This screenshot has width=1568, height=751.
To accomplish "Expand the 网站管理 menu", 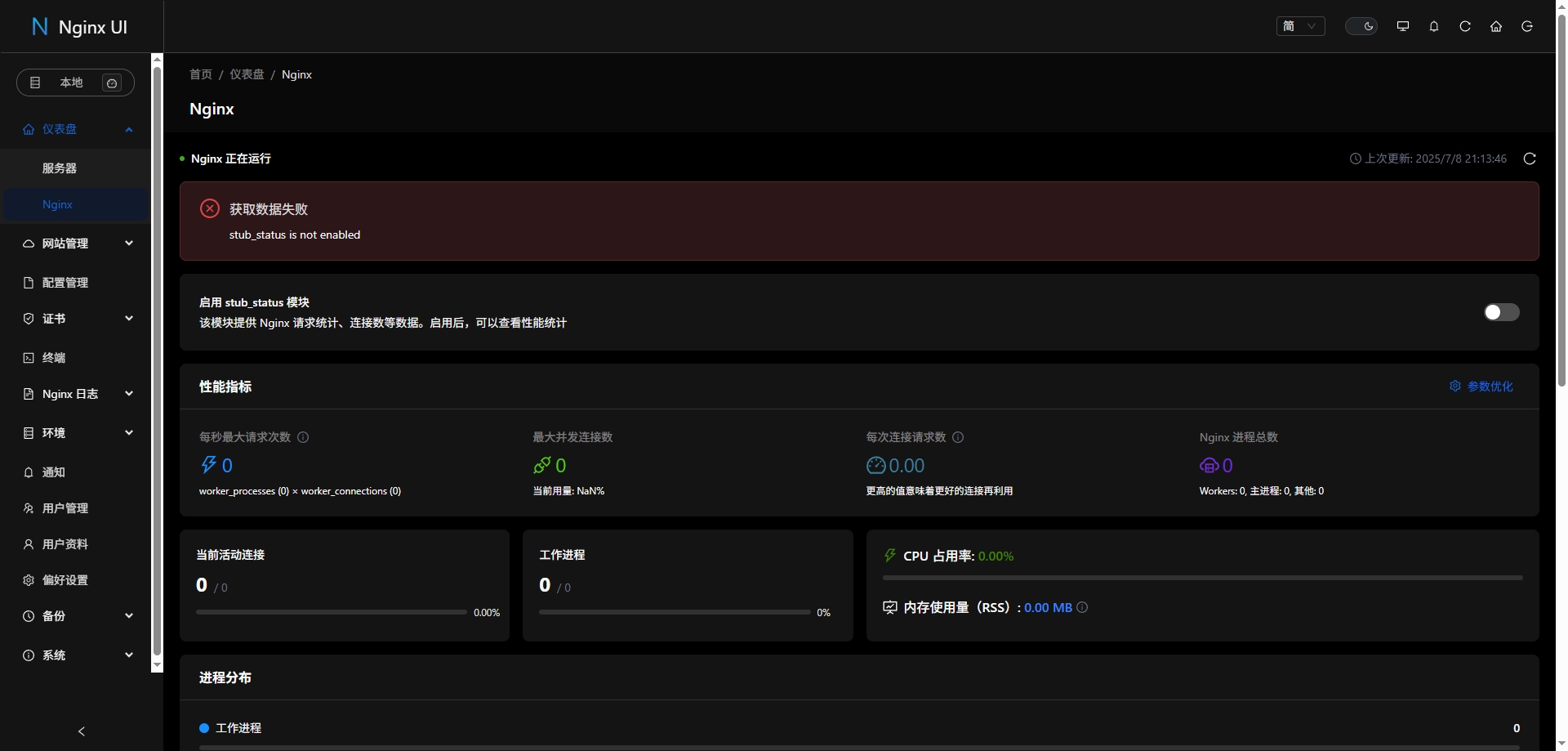I will (75, 244).
